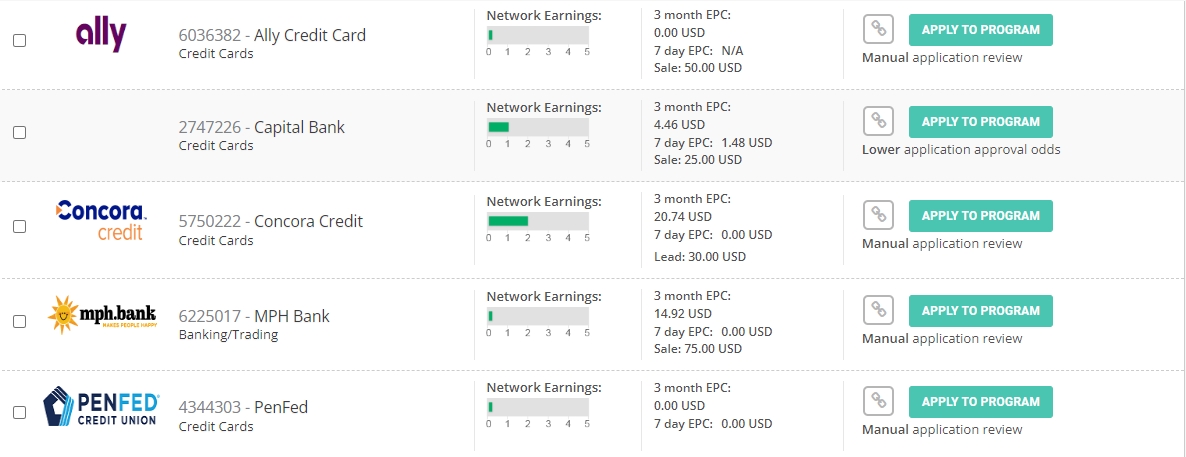Click the link icon for Concora Credit
Image resolution: width=1186 pixels, height=457 pixels.
pos(878,216)
